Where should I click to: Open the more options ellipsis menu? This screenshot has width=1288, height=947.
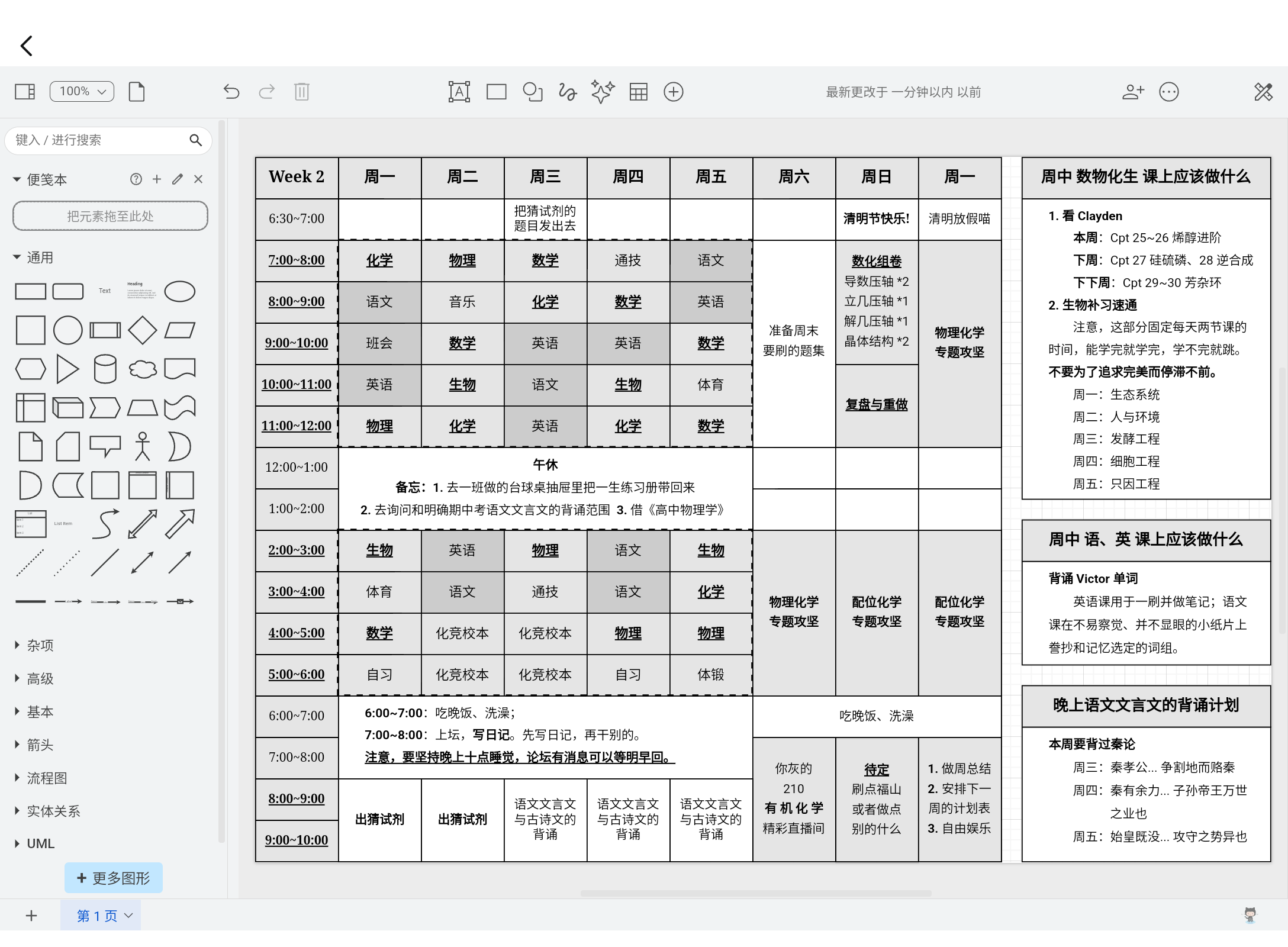pyautogui.click(x=1169, y=92)
